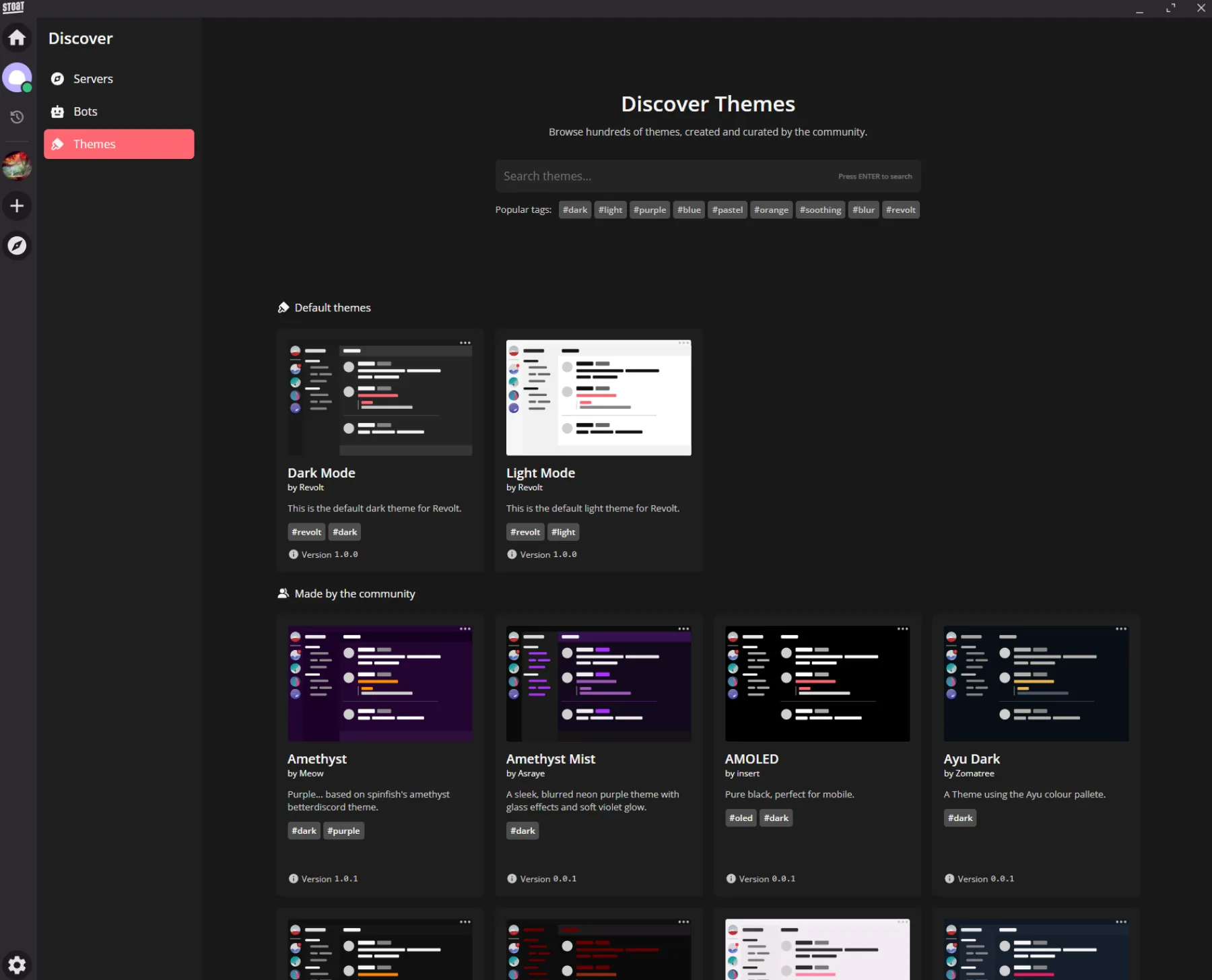Viewport: 1212px width, 980px height.
Task: Open Settings via the gear icon
Action: coord(17,965)
